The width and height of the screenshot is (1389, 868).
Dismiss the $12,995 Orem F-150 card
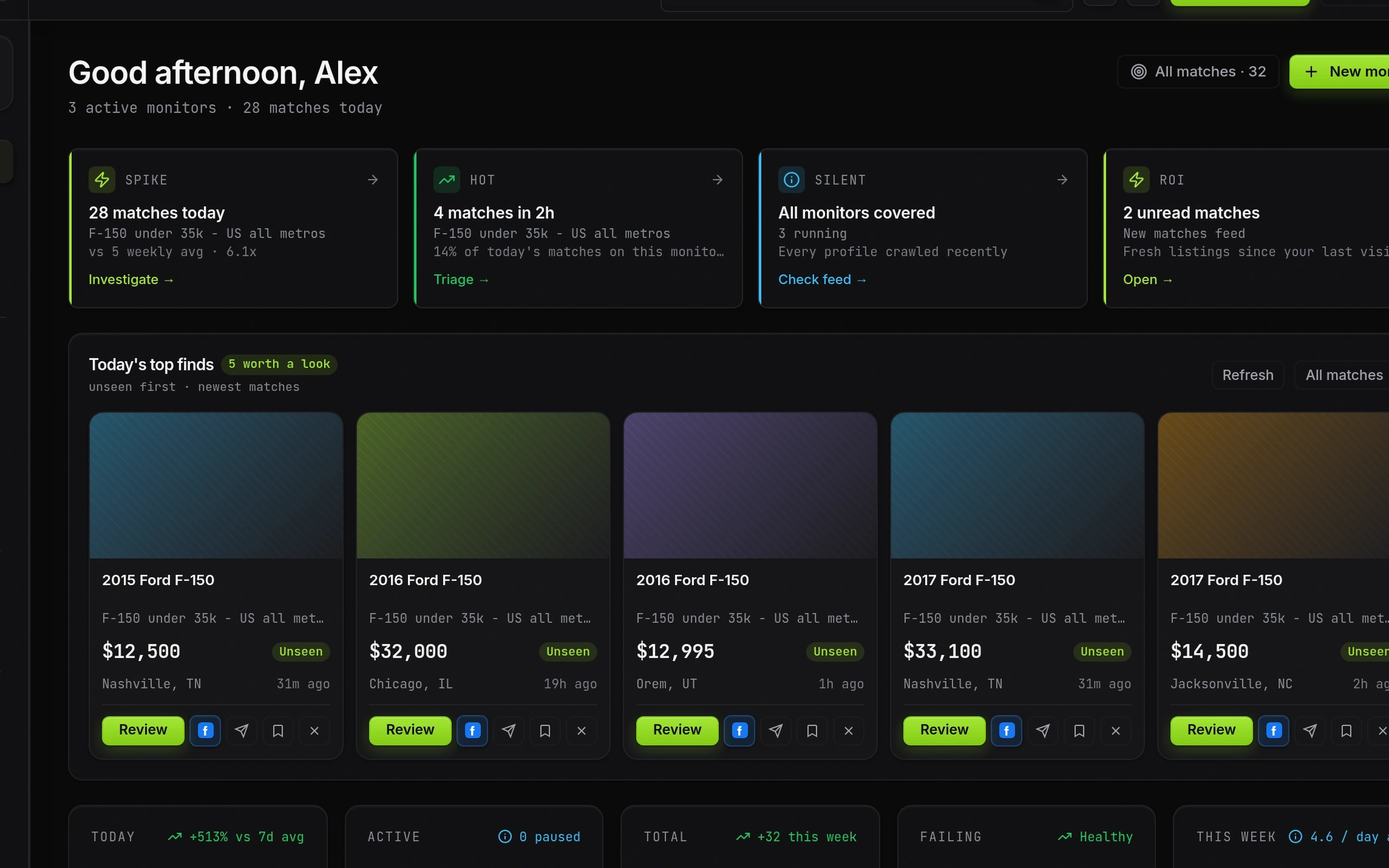849,730
